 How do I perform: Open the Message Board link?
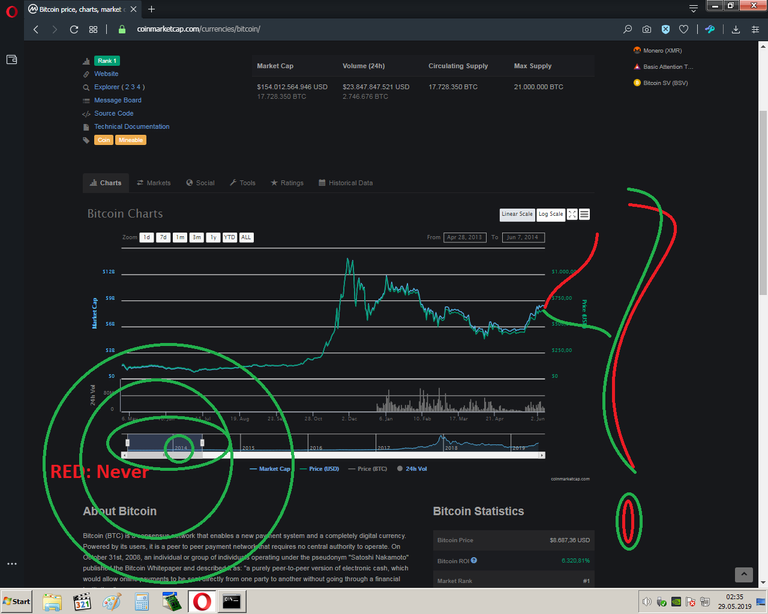(118, 100)
